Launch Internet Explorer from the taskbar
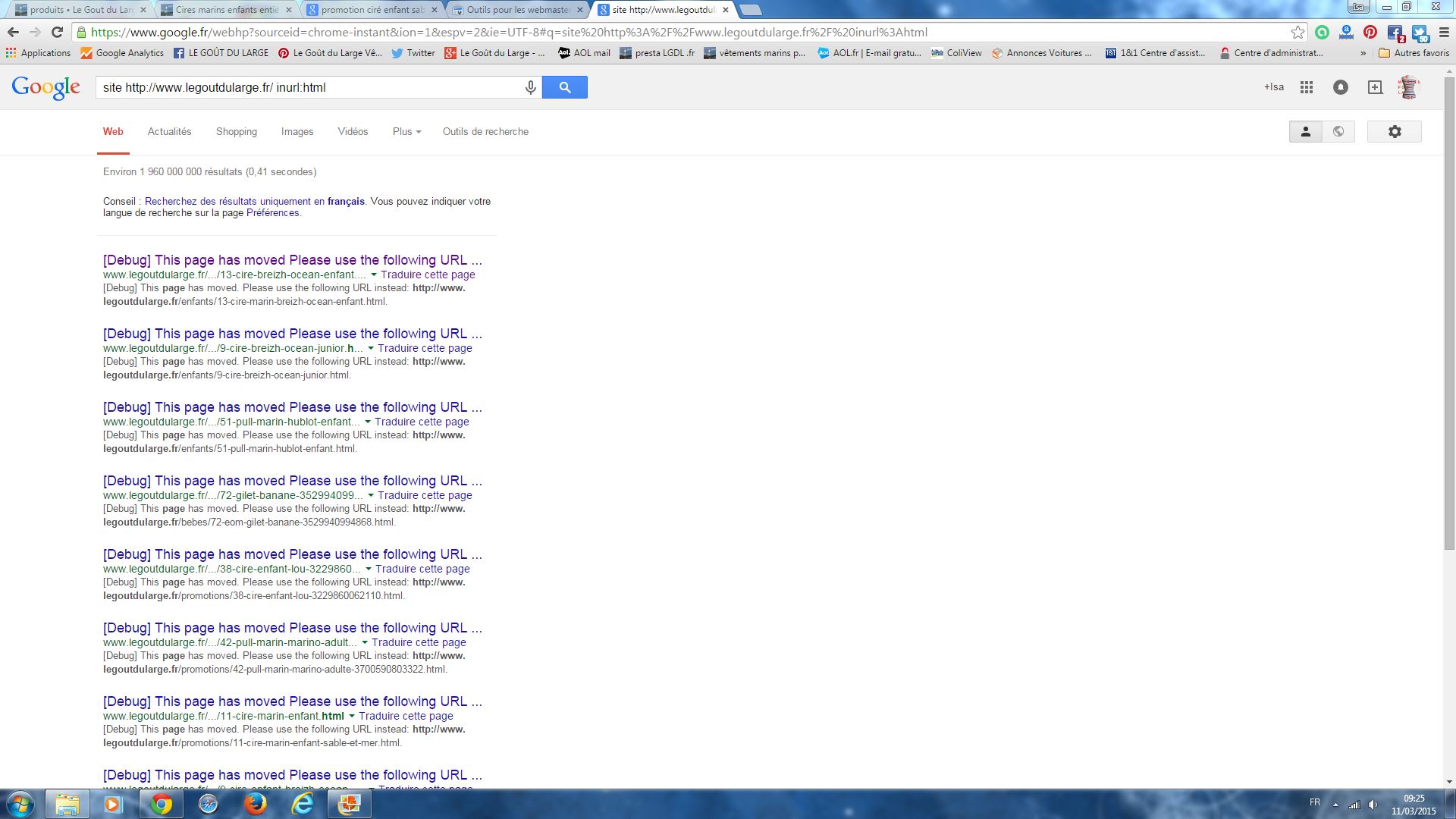 tap(303, 805)
